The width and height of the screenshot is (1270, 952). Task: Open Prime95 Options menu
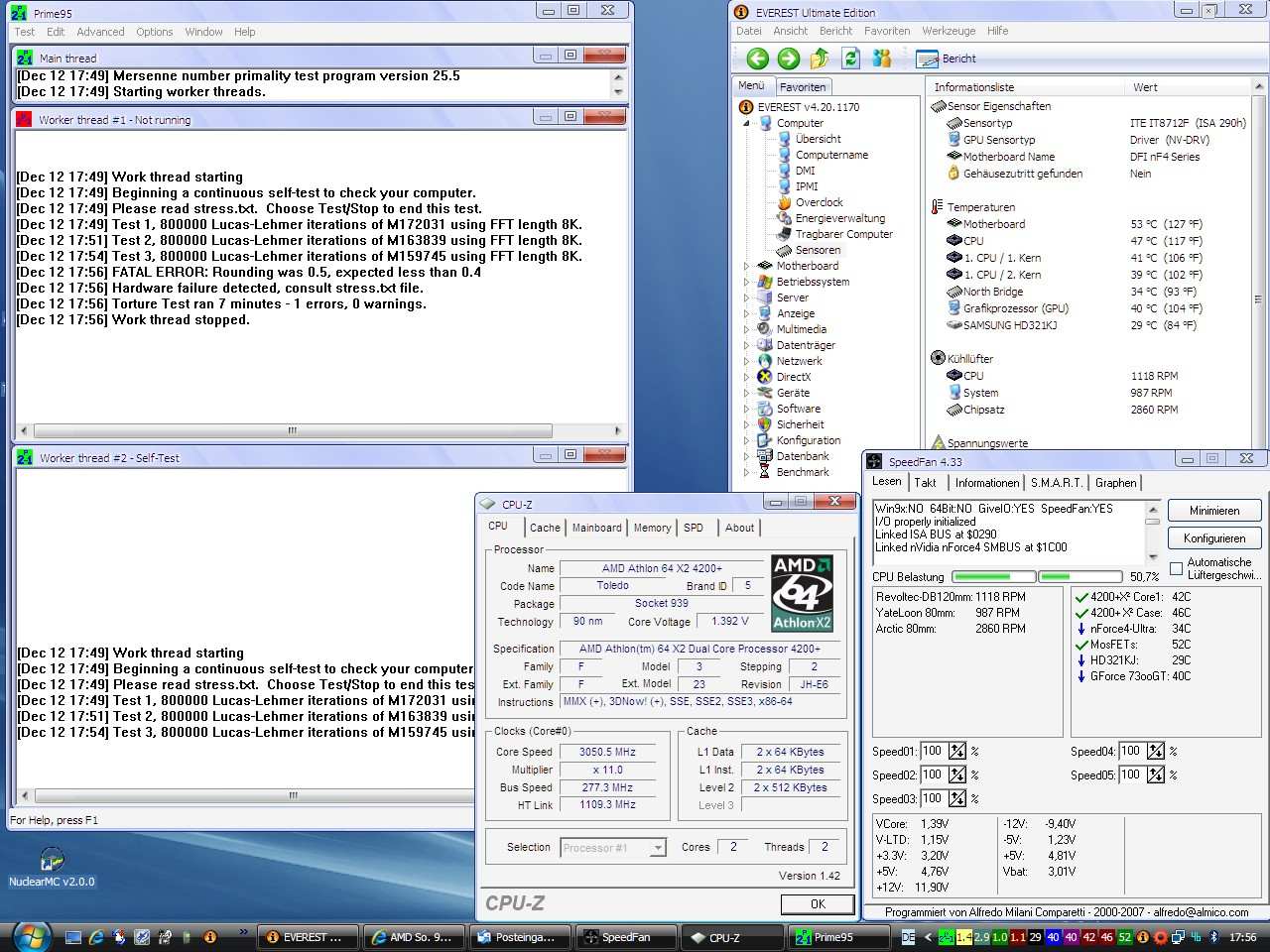(x=155, y=32)
